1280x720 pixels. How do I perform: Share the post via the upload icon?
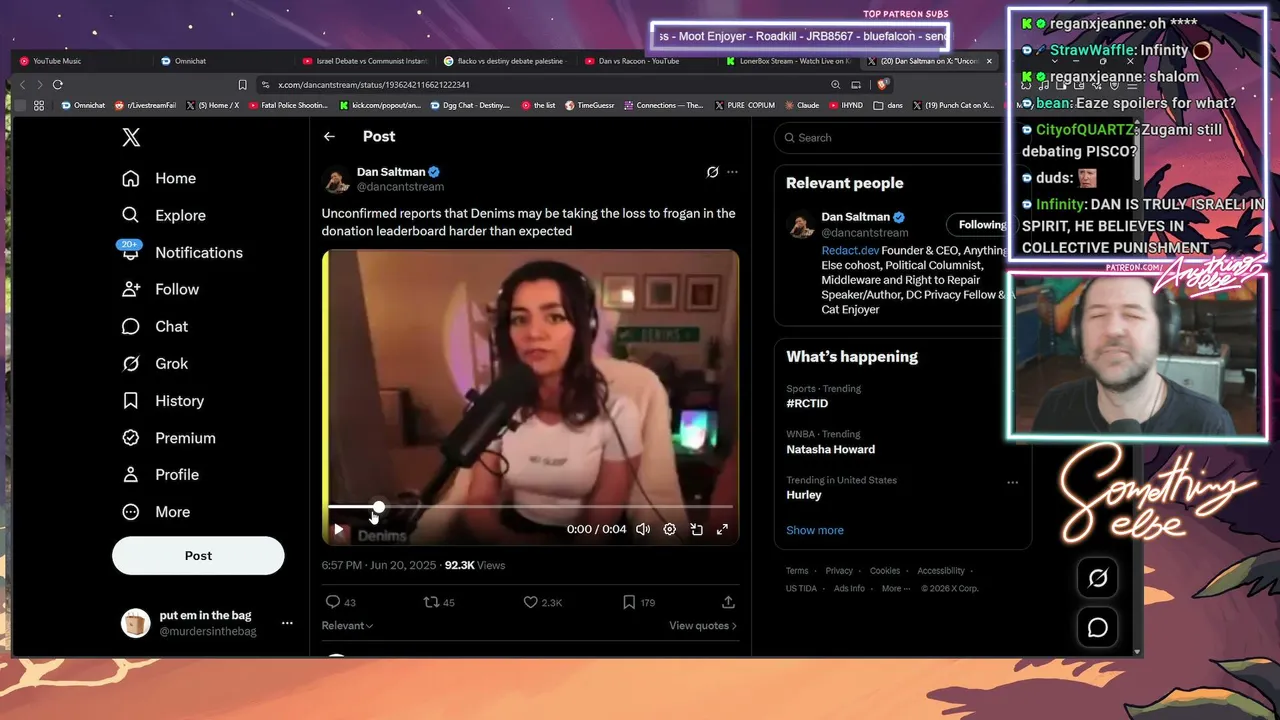pyautogui.click(x=728, y=602)
